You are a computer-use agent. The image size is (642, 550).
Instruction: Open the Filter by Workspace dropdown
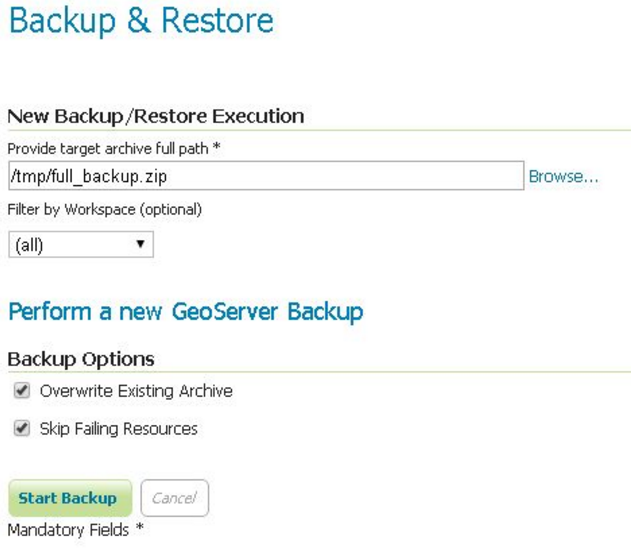(80, 244)
